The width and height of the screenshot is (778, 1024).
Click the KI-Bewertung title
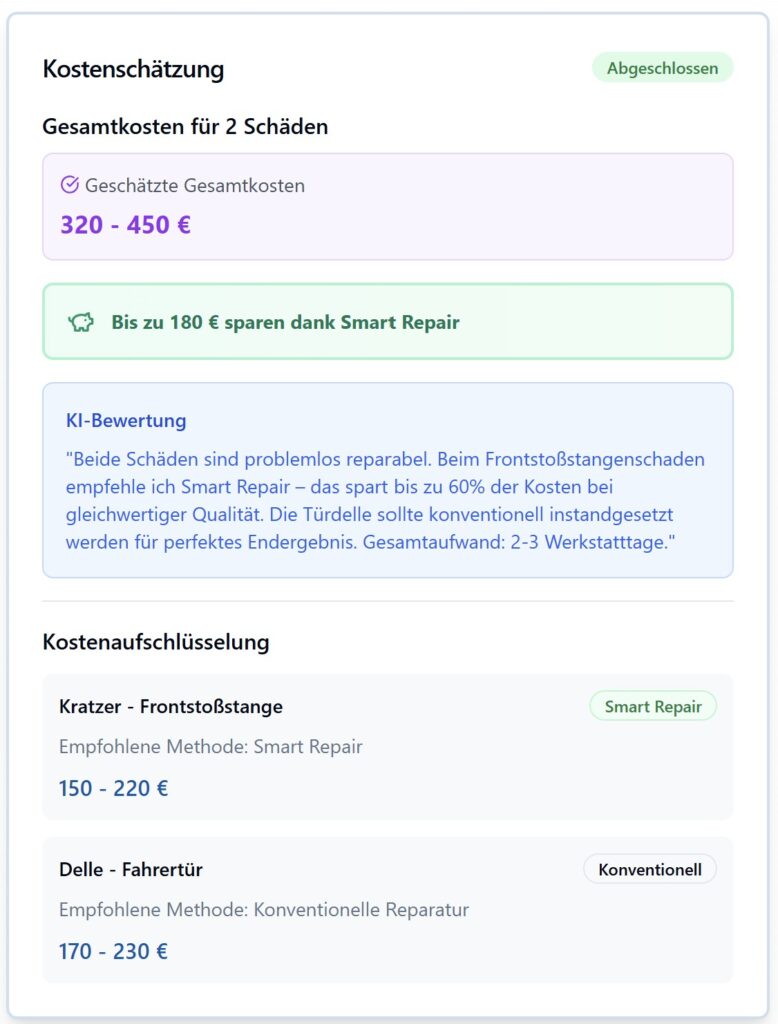[126, 421]
